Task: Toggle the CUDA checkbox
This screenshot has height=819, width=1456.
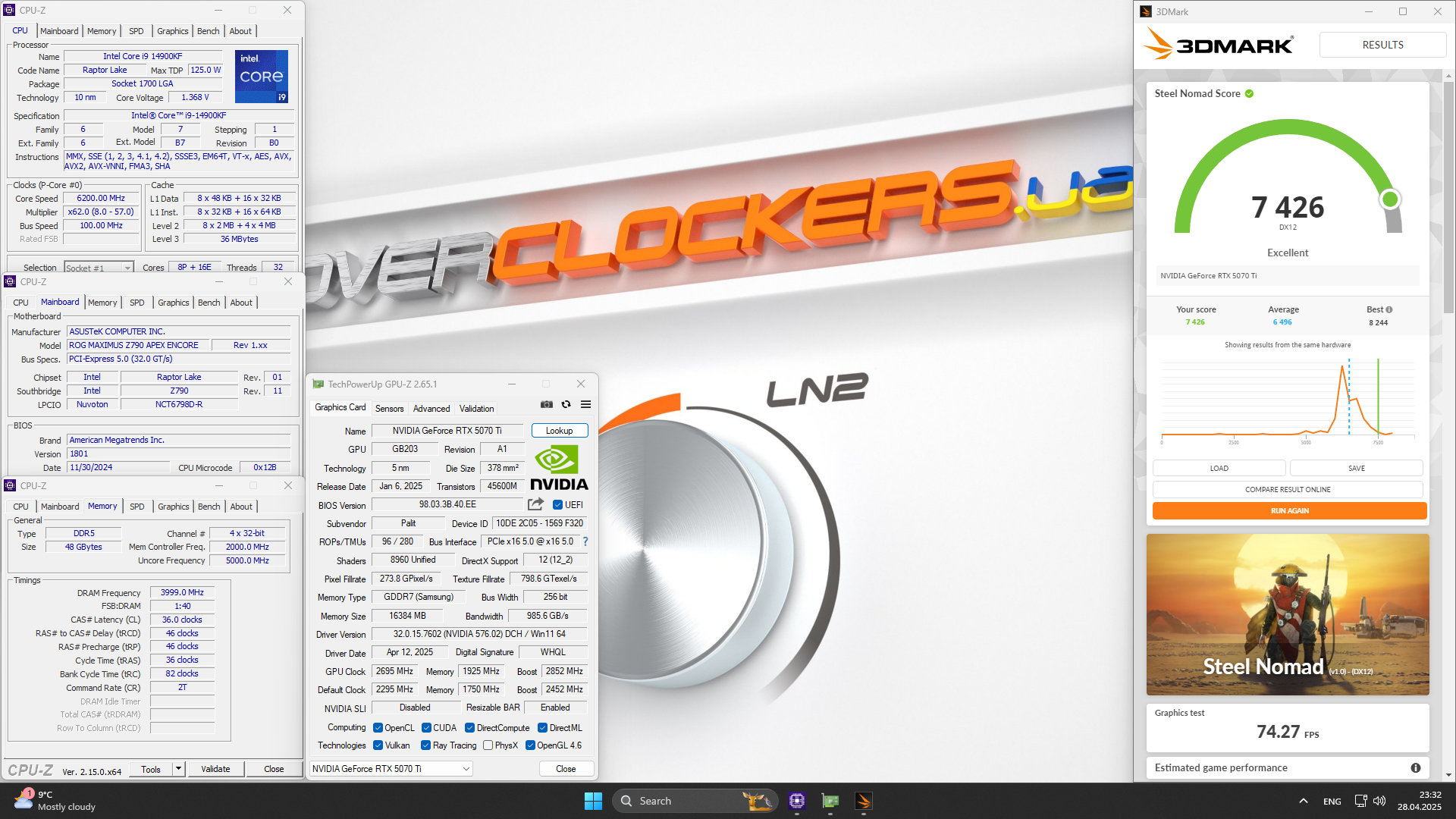Action: pyautogui.click(x=426, y=728)
